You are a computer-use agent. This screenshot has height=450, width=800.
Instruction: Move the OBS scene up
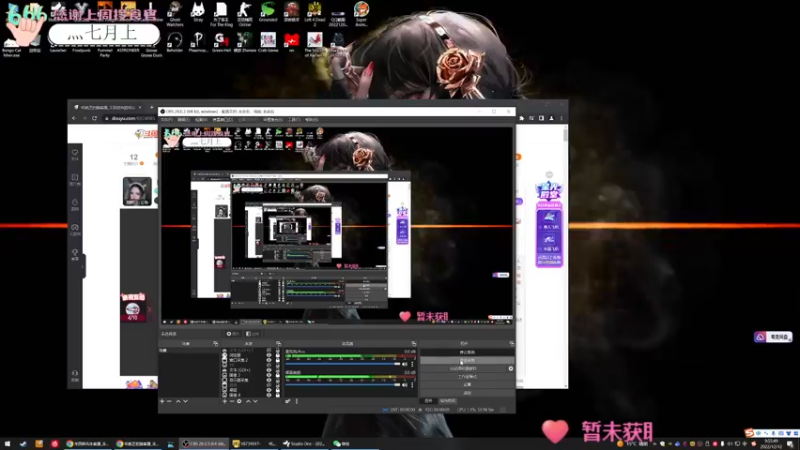pos(178,401)
